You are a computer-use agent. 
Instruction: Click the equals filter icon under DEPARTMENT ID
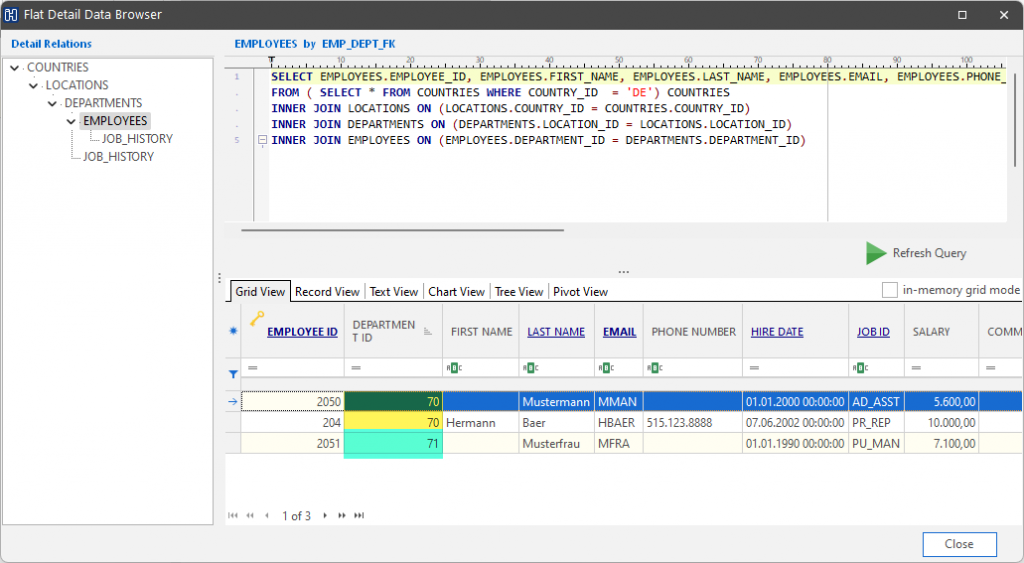356,368
